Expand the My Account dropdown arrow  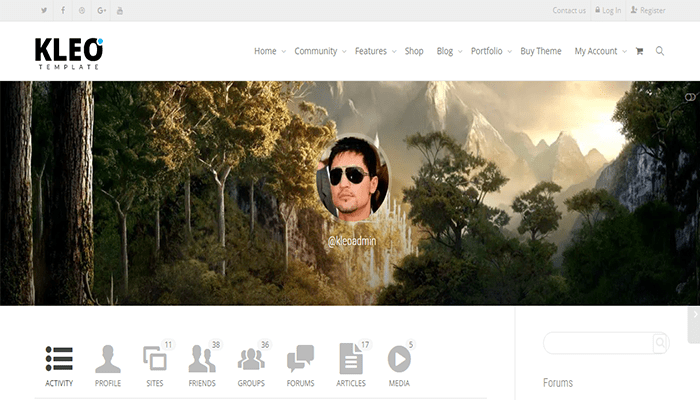(625, 52)
